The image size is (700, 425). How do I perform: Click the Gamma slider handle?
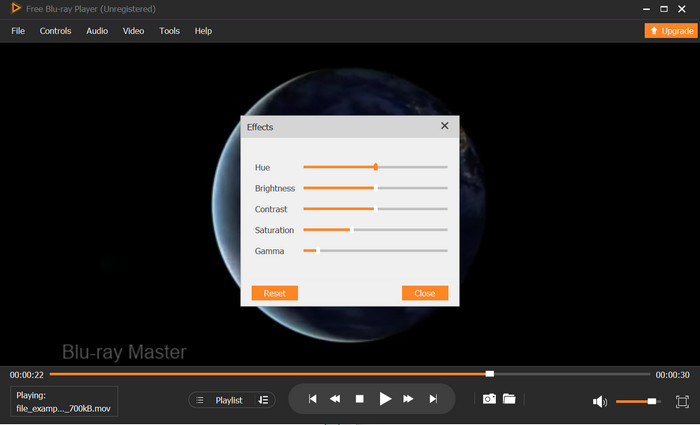(x=318, y=250)
